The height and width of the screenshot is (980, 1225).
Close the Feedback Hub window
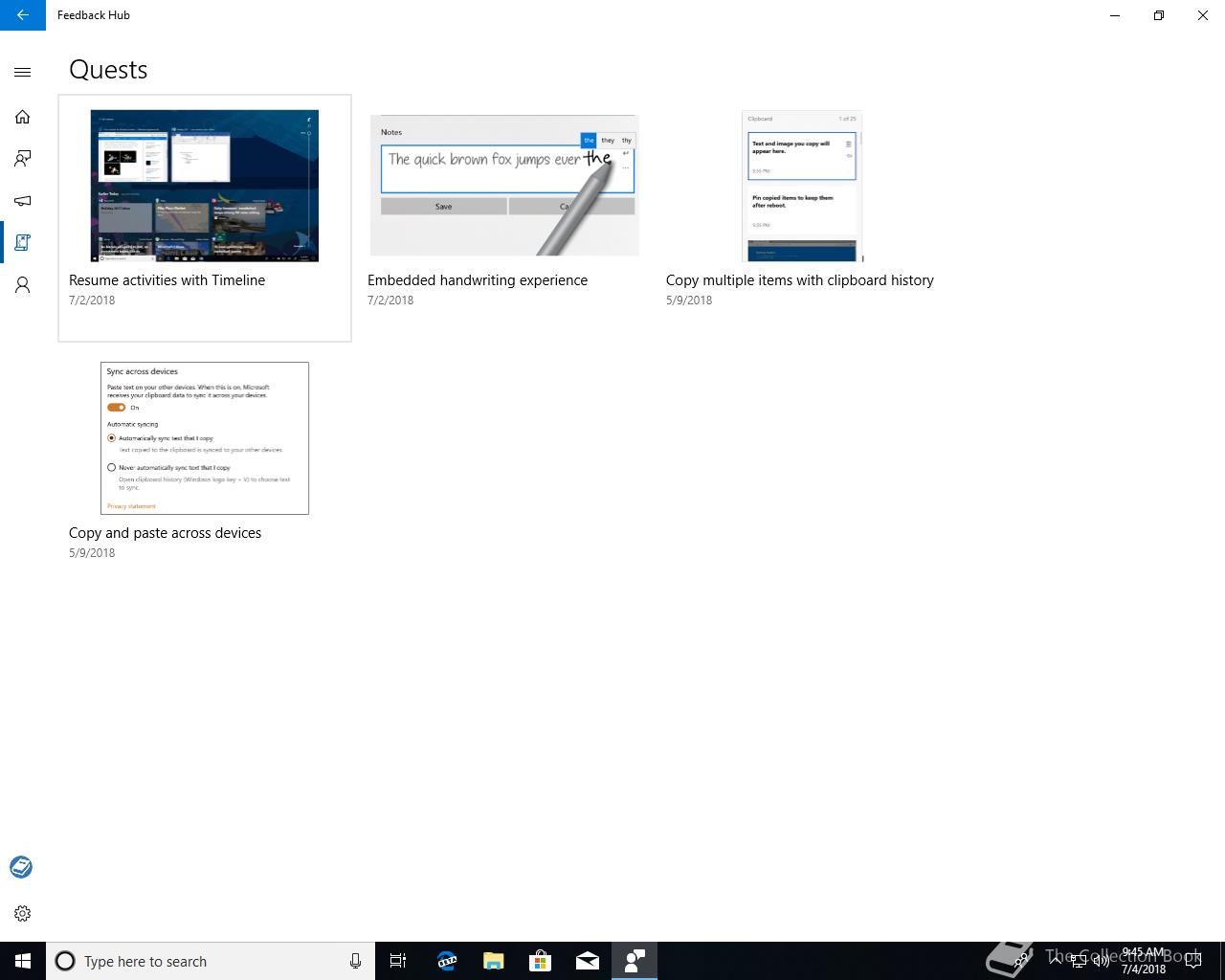[1203, 15]
